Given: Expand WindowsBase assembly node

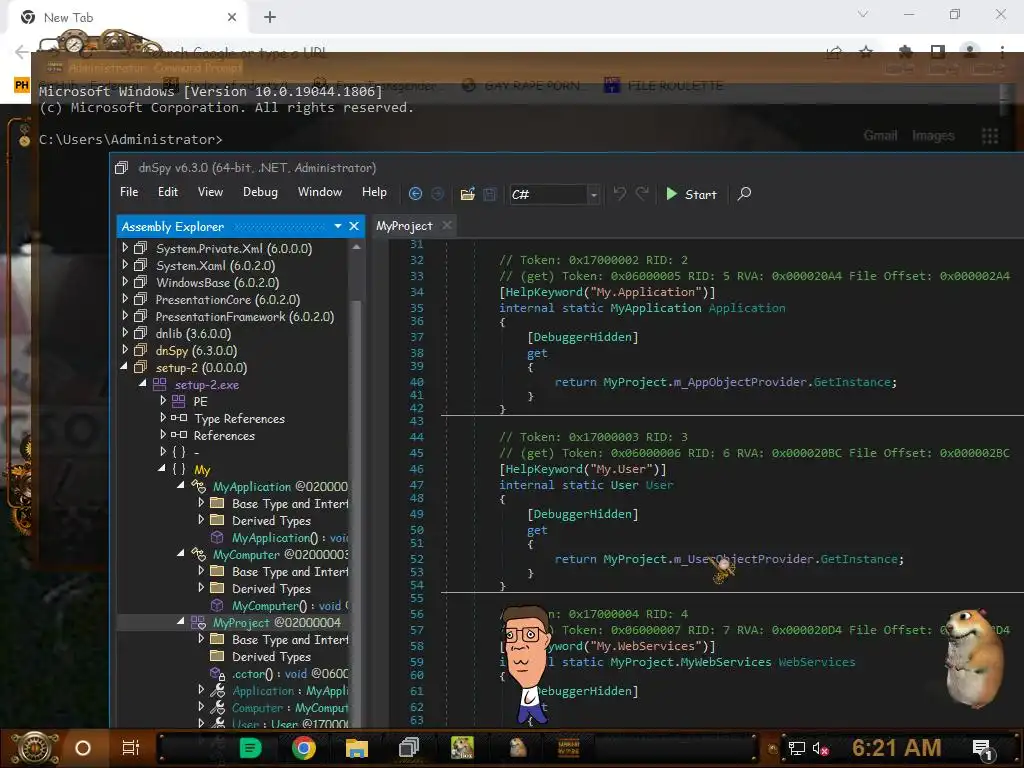Looking at the screenshot, I should tap(125, 281).
